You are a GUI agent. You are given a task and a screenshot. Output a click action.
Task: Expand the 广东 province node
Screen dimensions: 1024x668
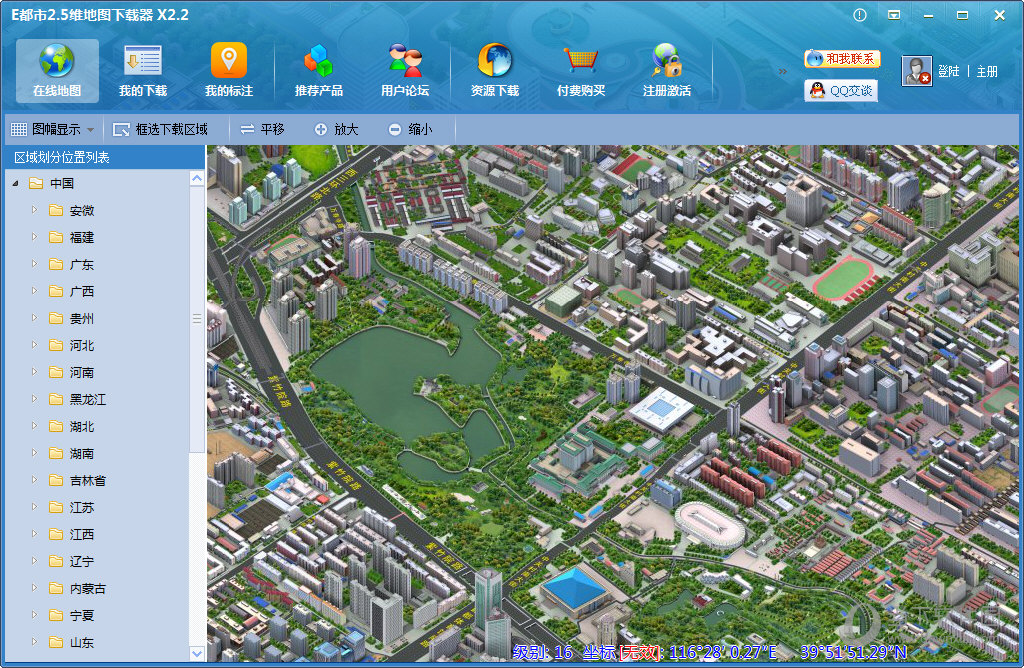[x=34, y=264]
